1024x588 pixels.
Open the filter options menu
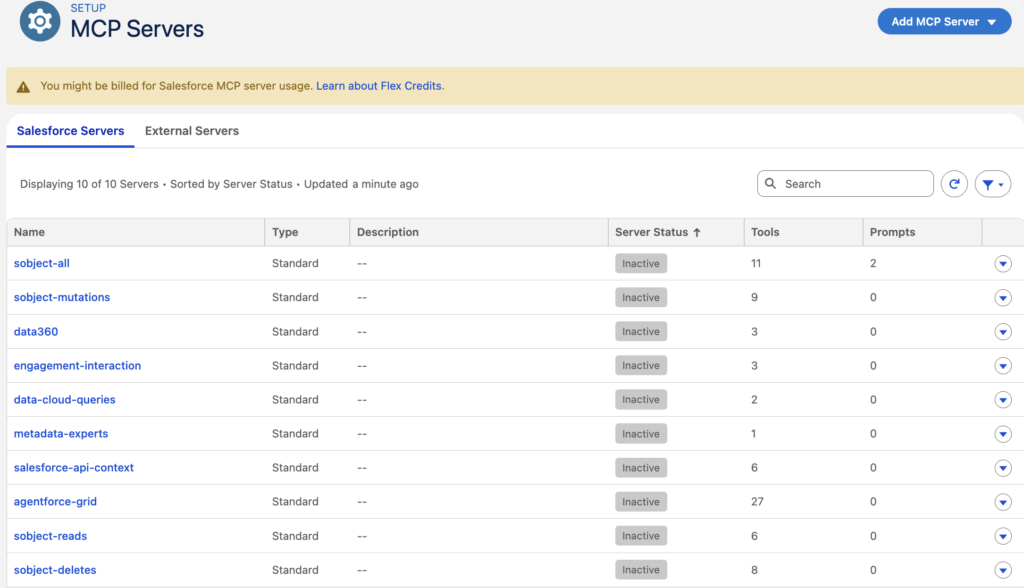point(993,184)
